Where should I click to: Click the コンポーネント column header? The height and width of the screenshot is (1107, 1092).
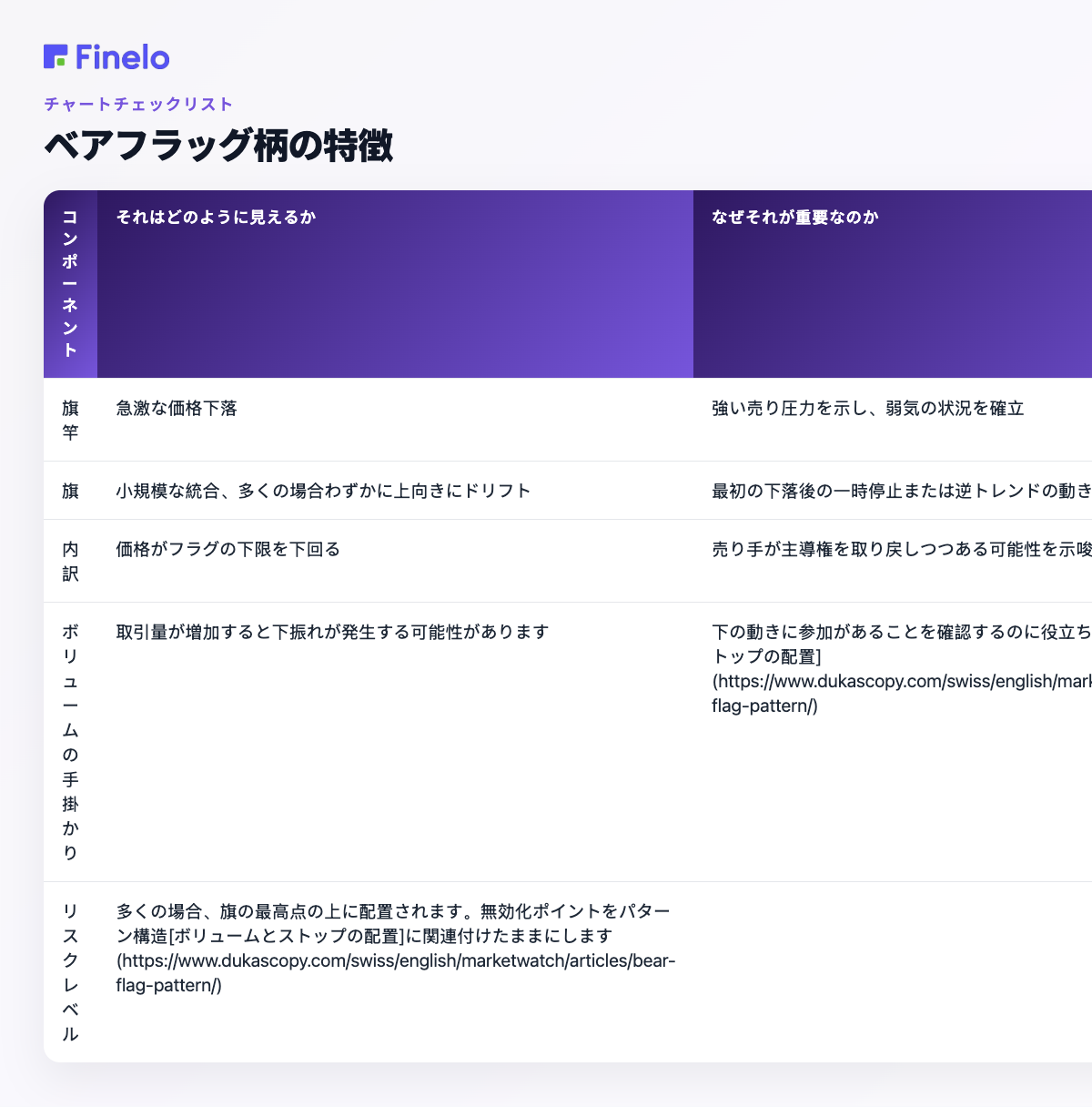click(70, 284)
